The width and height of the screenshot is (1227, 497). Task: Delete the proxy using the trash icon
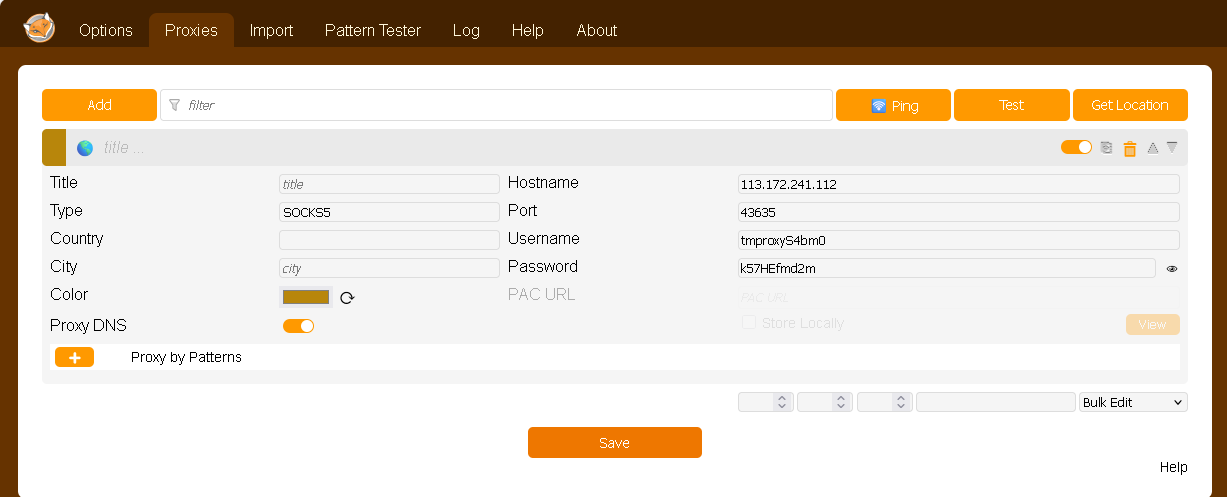(x=1130, y=148)
